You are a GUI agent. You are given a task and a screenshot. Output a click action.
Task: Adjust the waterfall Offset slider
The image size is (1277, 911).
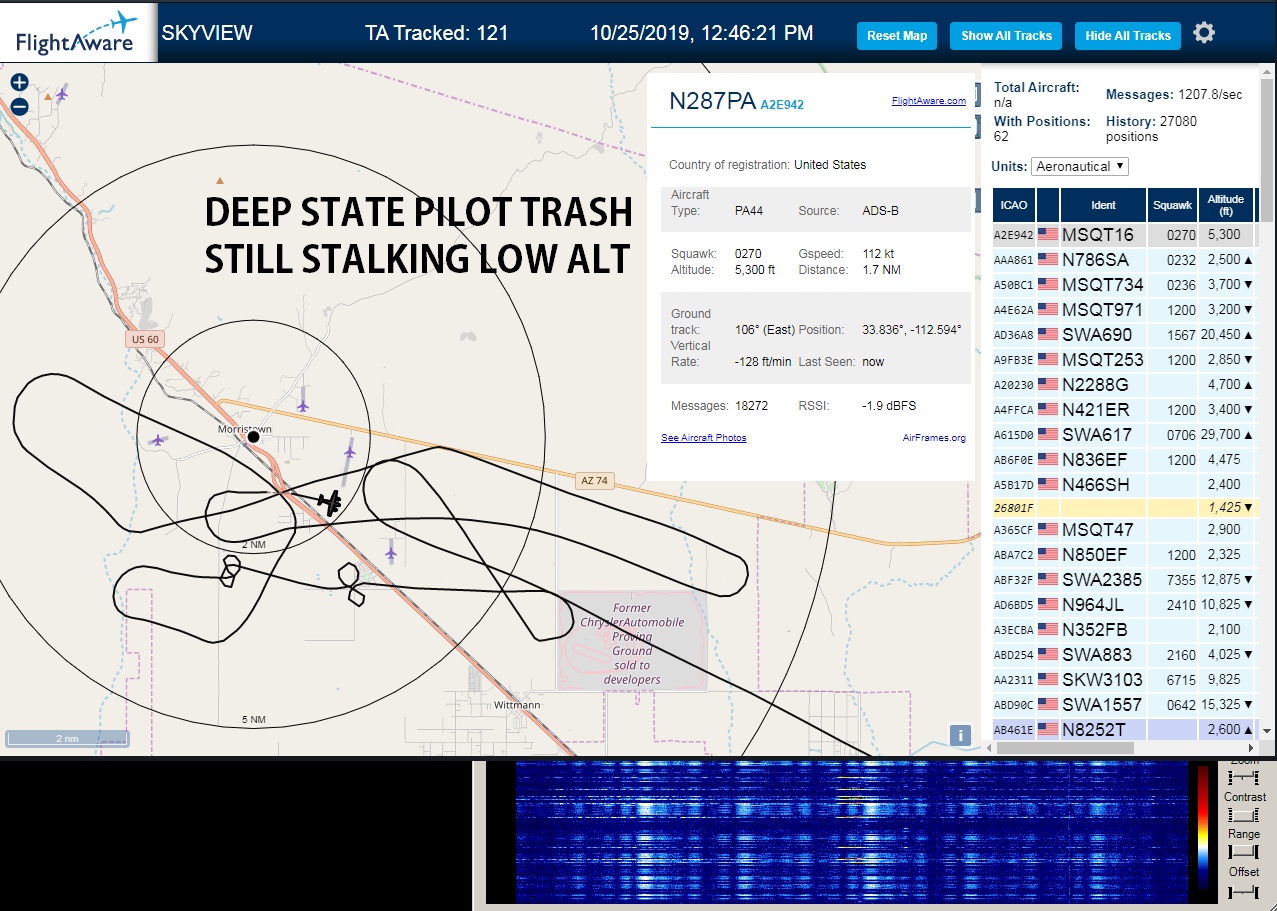1243,890
